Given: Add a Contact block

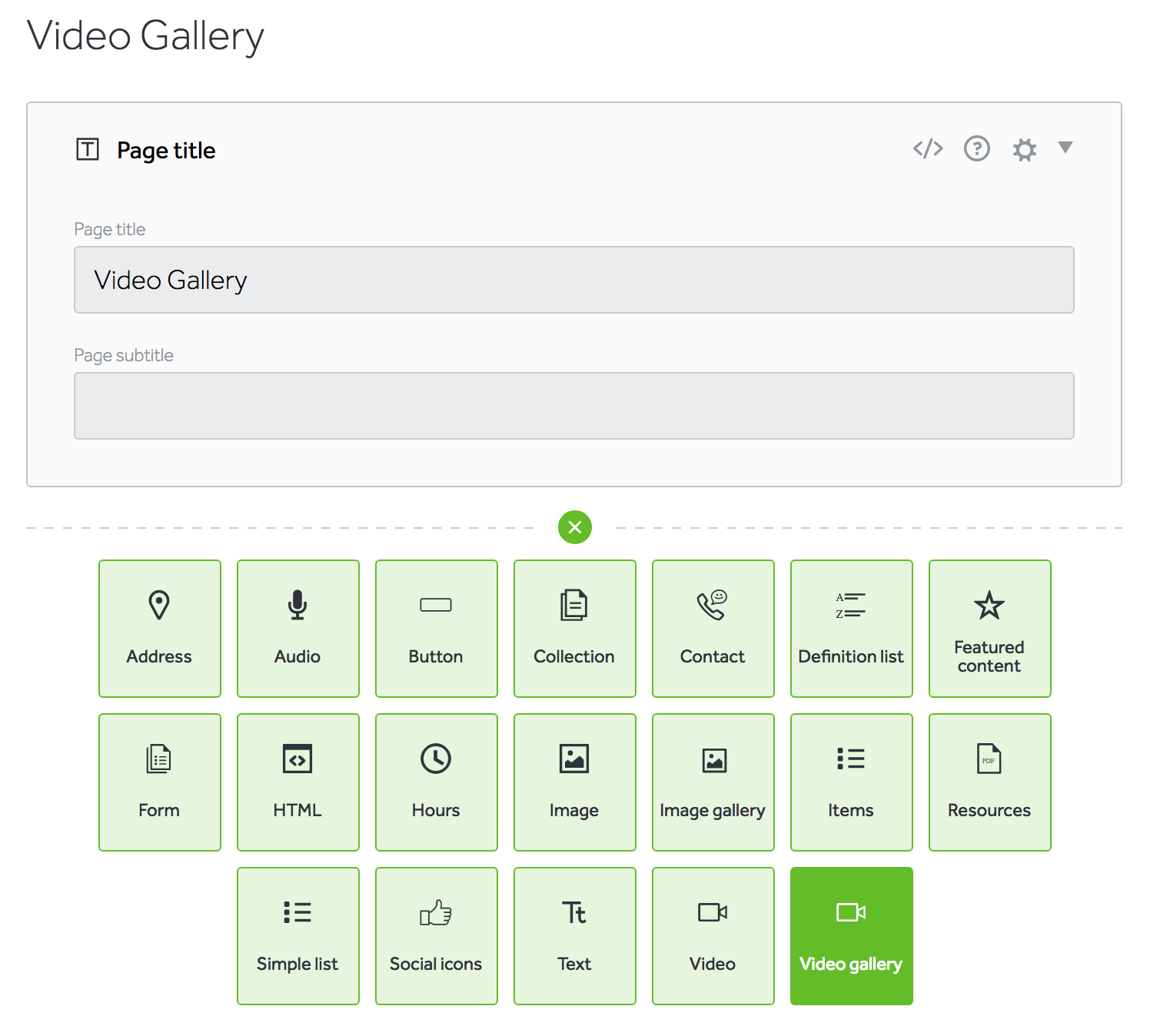Looking at the screenshot, I should point(713,629).
